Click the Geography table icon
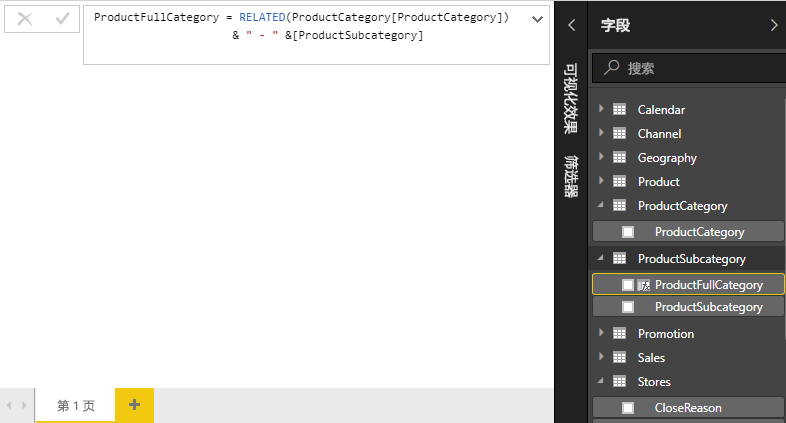Image resolution: width=786 pixels, height=423 pixels. (619, 158)
